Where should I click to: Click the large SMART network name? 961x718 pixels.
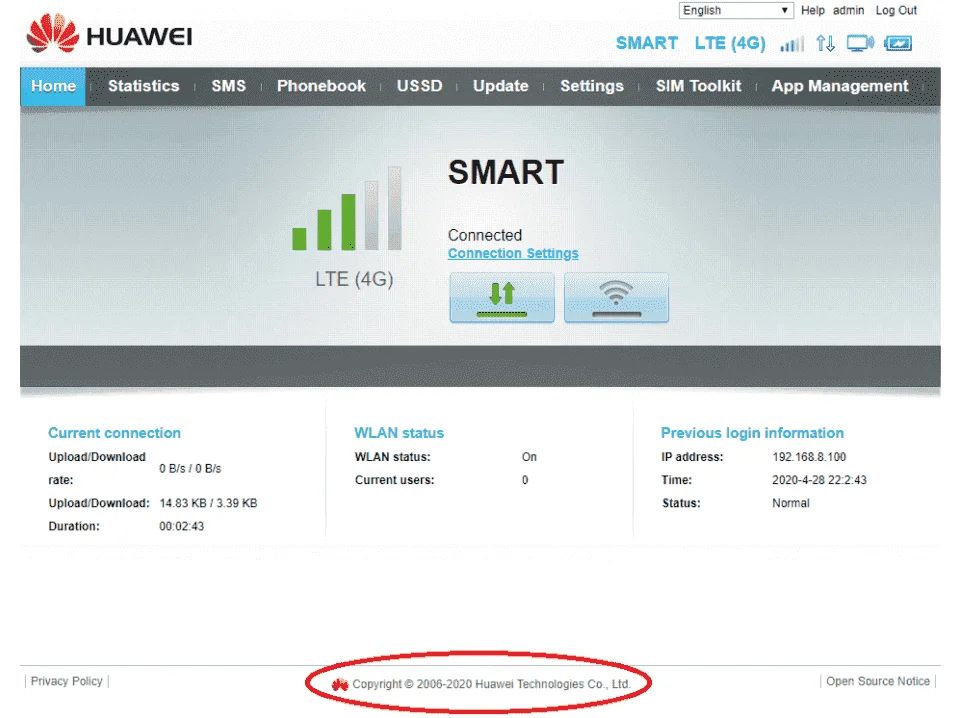(x=506, y=172)
